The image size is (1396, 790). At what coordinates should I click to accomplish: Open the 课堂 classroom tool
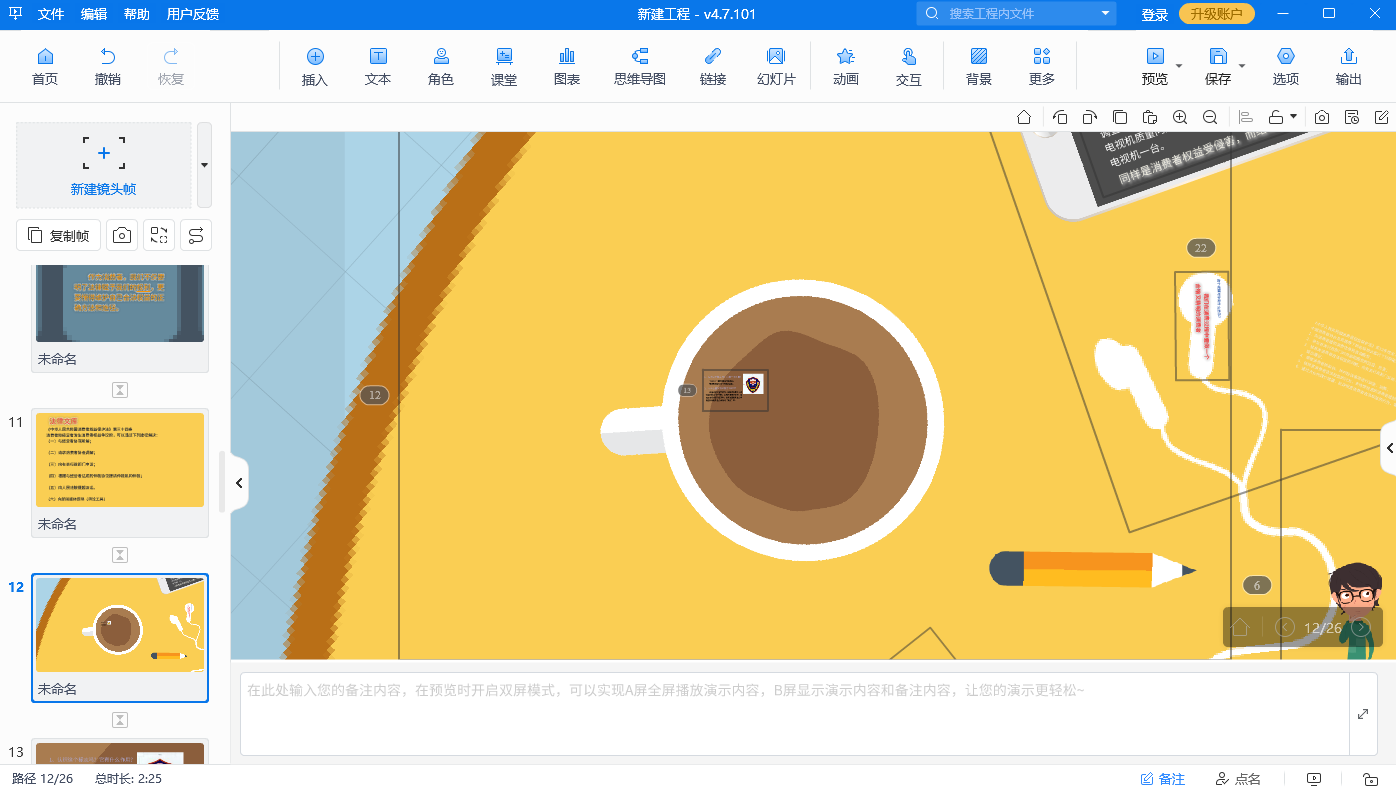pos(504,67)
